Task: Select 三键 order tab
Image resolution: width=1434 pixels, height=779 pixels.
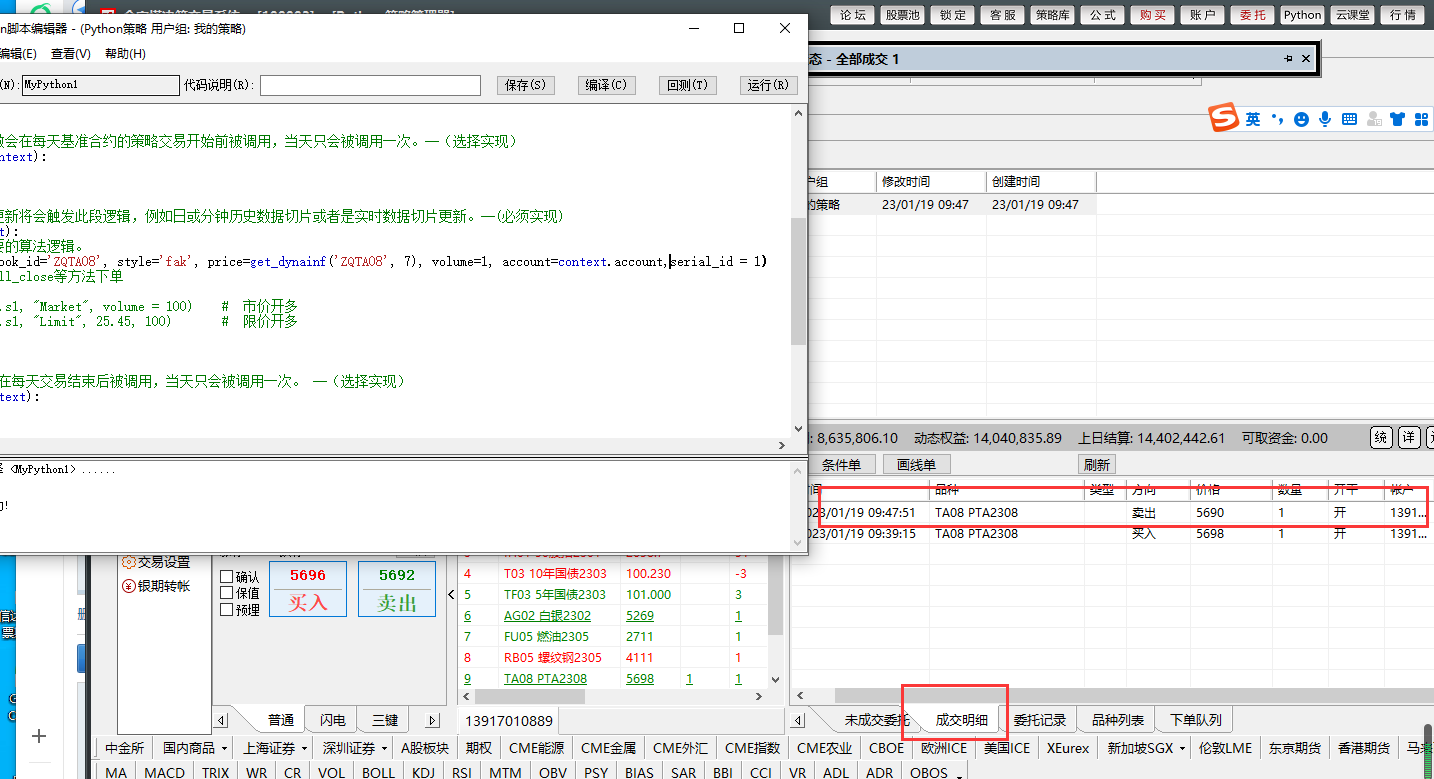Action: (385, 720)
